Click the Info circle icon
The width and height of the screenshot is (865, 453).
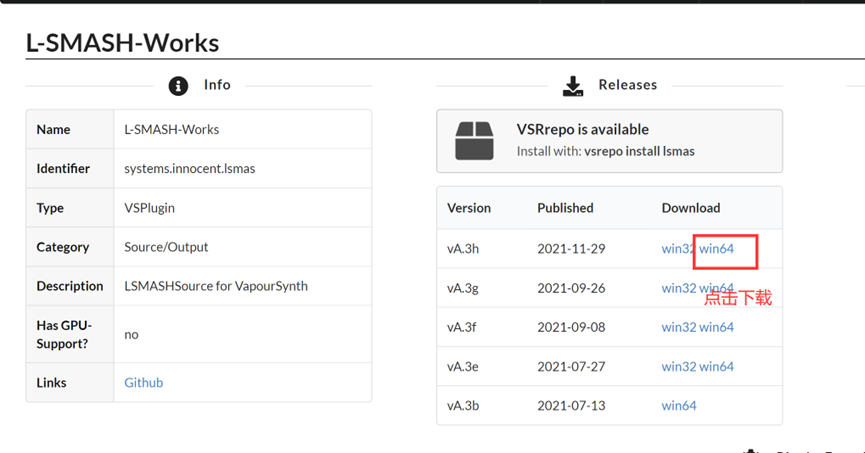(179, 86)
